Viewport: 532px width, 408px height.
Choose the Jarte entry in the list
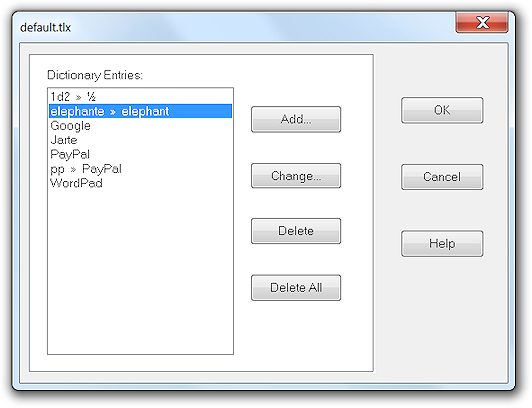click(x=140, y=140)
